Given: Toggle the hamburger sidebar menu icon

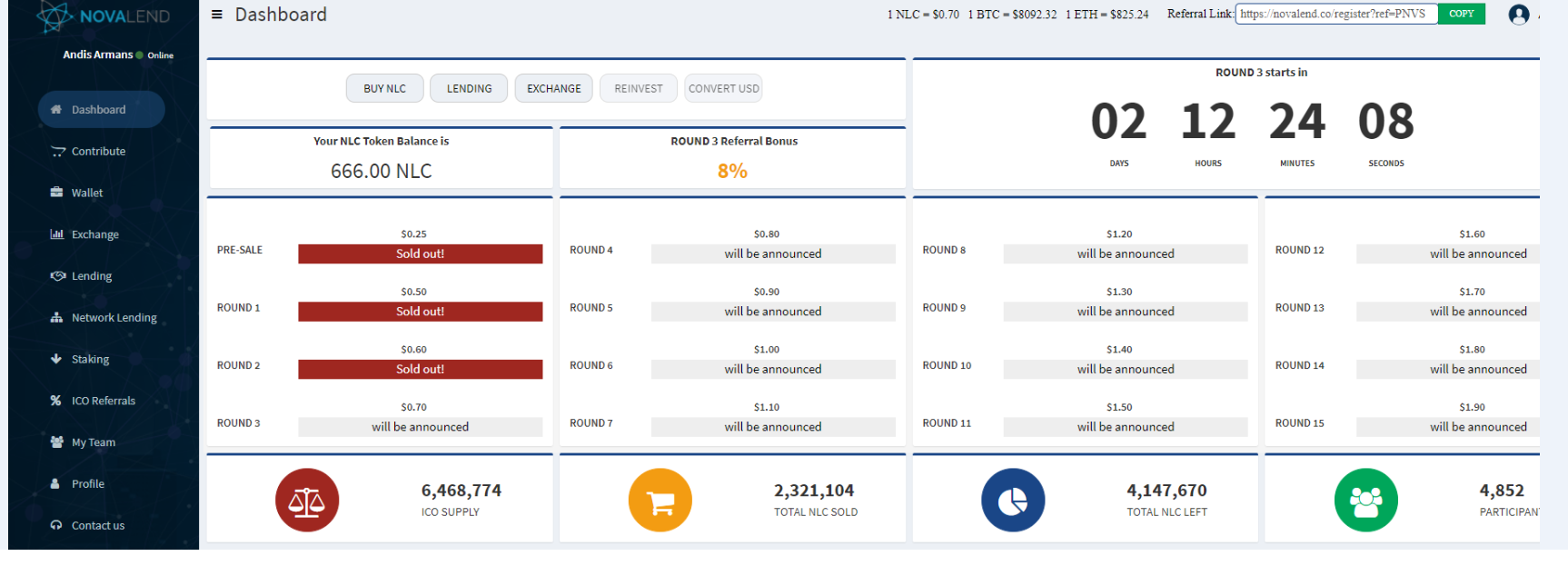Looking at the screenshot, I should click(x=216, y=15).
